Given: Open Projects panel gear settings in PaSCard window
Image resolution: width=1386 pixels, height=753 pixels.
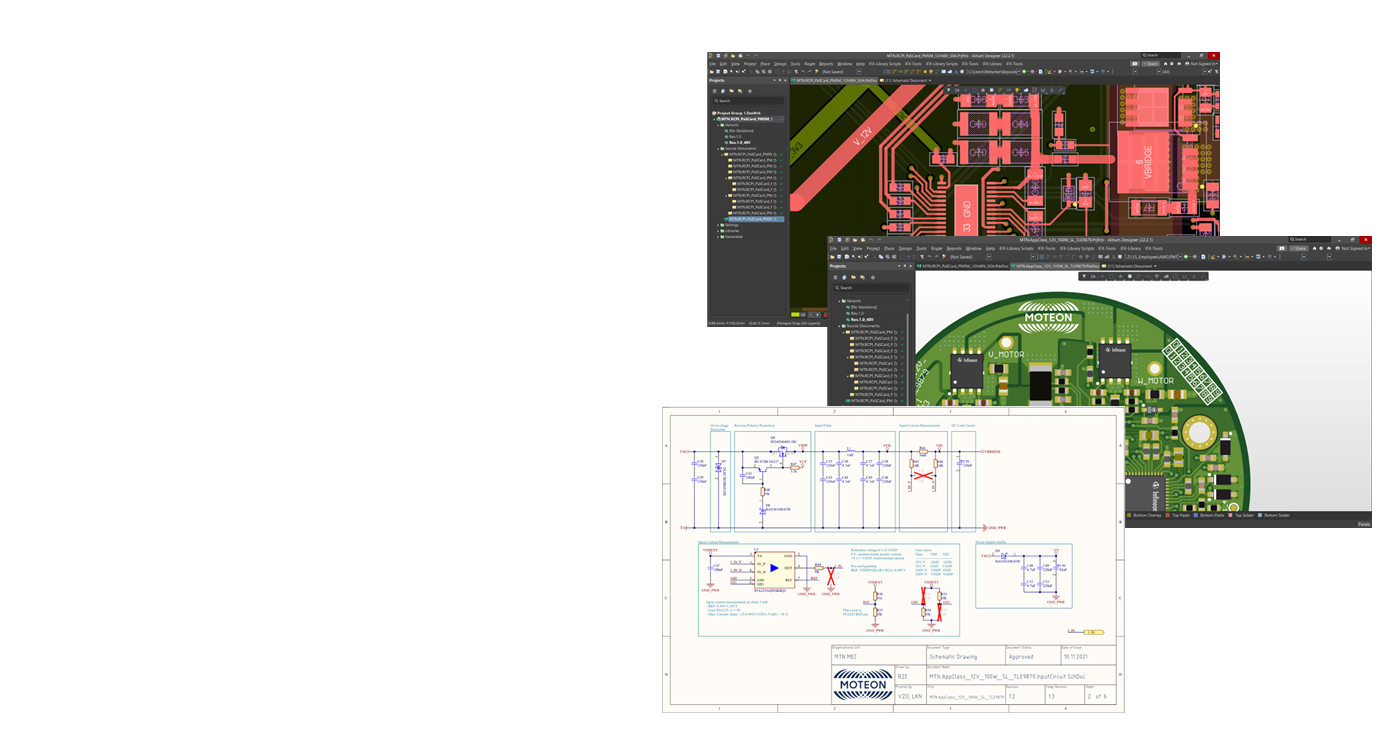Looking at the screenshot, I should tap(750, 91).
